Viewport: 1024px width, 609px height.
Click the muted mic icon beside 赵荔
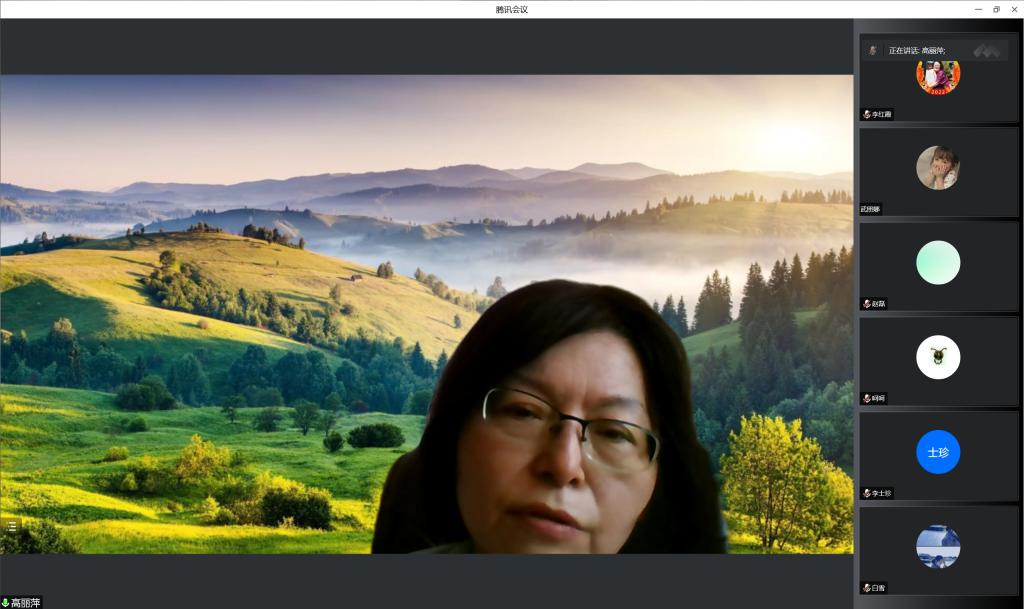[867, 304]
